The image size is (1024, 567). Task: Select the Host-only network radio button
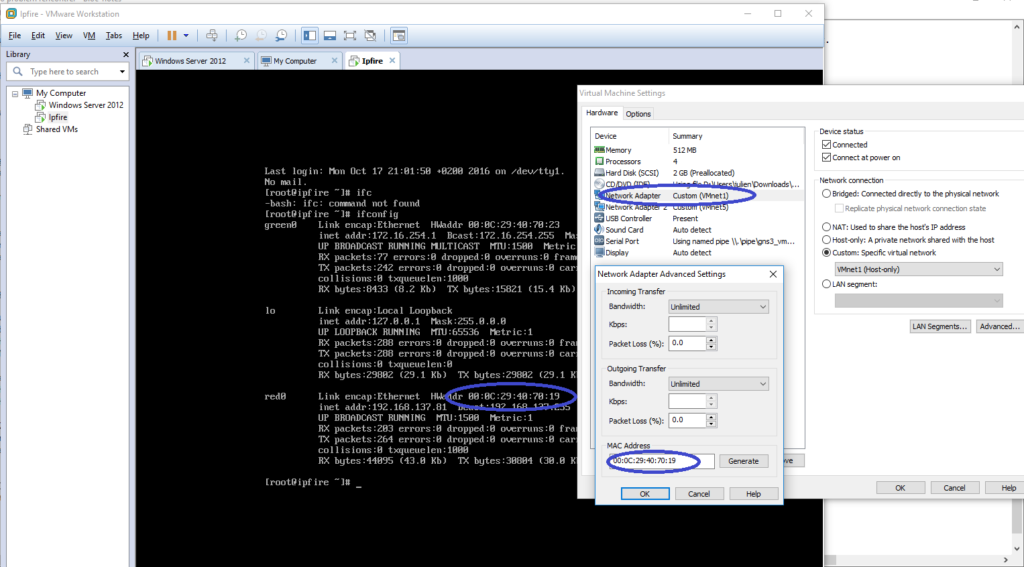click(x=827, y=240)
